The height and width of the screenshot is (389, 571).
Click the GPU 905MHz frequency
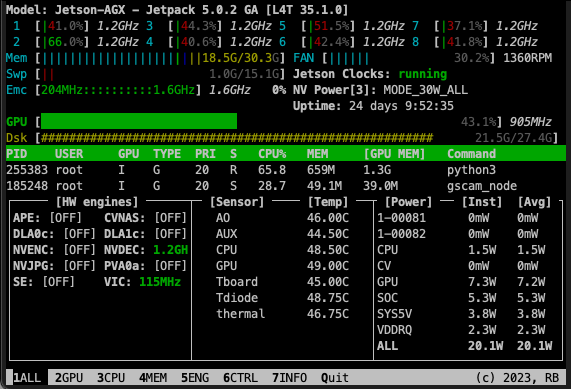point(531,122)
